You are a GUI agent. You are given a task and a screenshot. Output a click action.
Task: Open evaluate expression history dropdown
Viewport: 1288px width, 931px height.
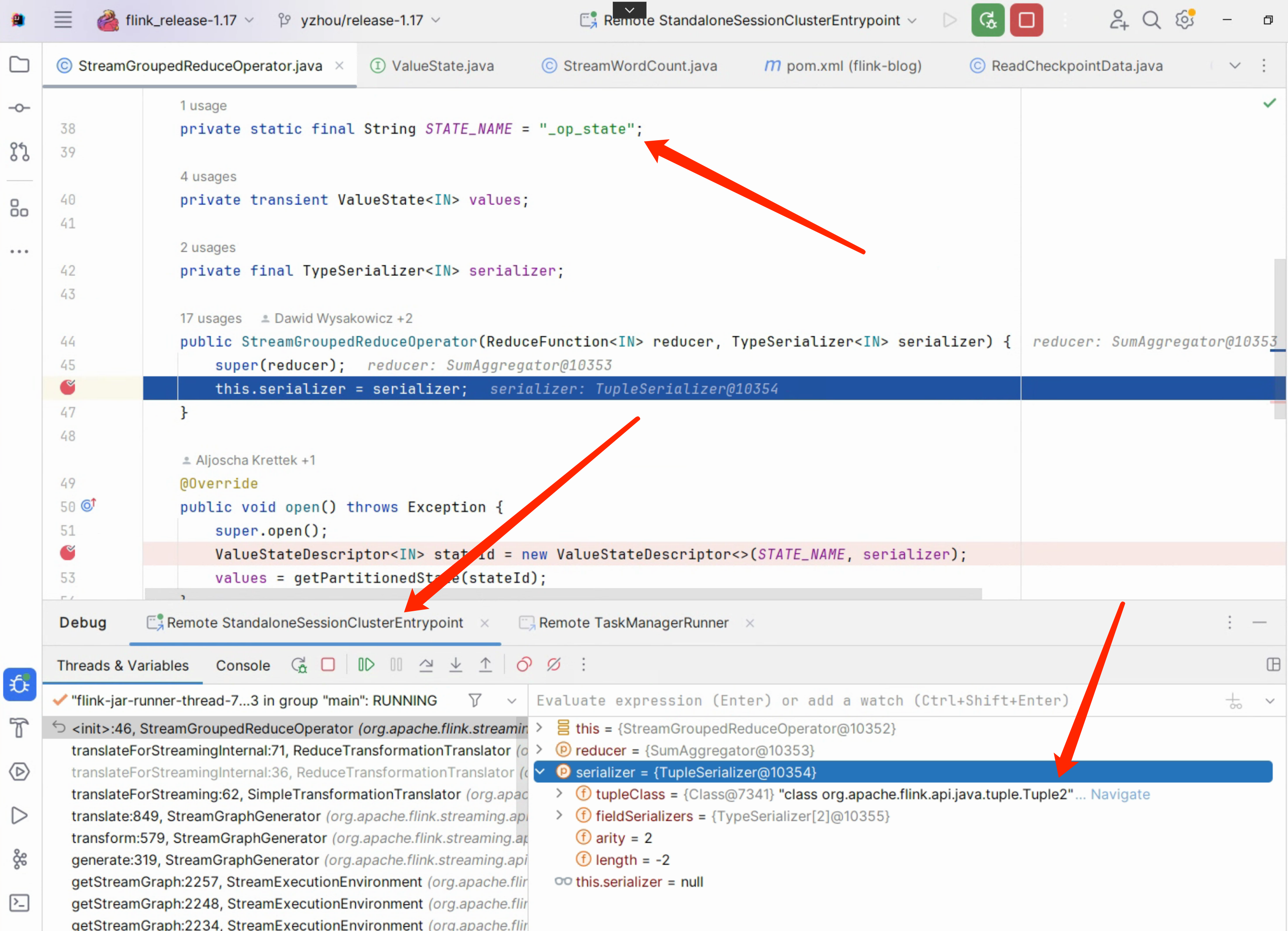click(x=1270, y=700)
